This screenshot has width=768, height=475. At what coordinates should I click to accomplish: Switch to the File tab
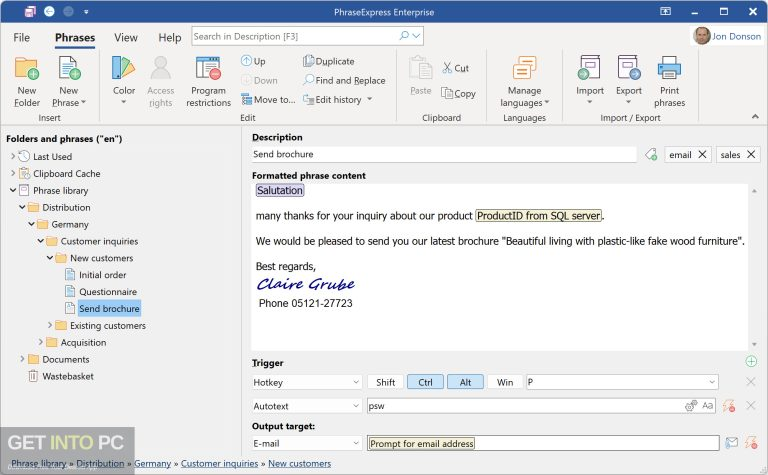point(22,37)
